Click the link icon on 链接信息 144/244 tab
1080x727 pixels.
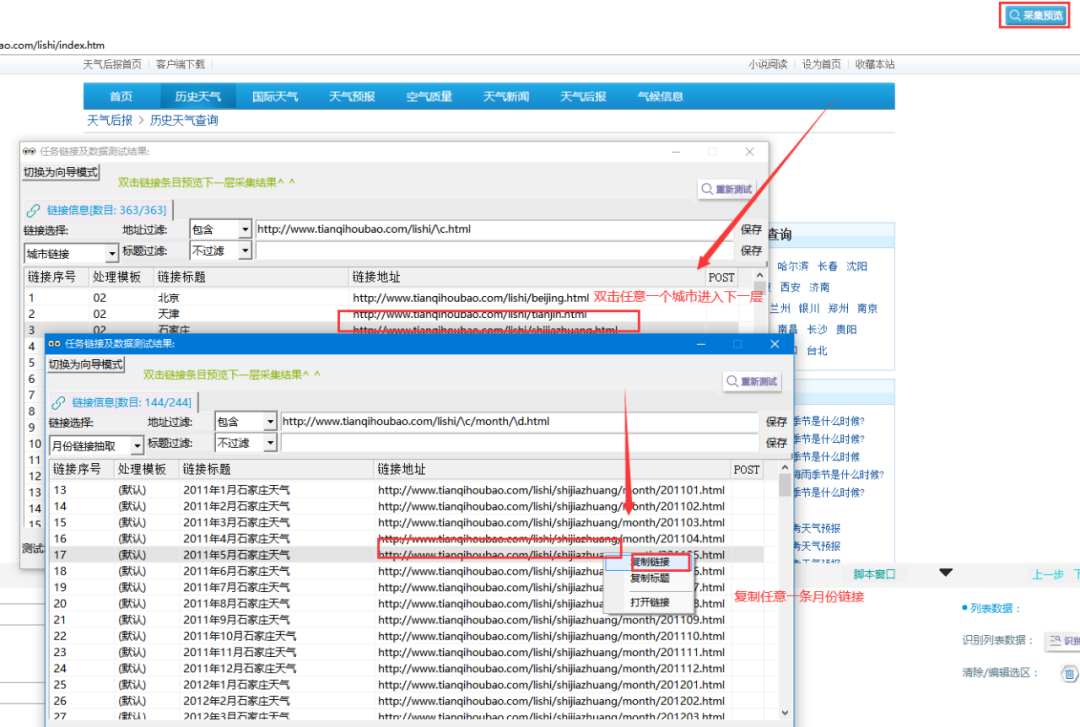pyautogui.click(x=59, y=403)
